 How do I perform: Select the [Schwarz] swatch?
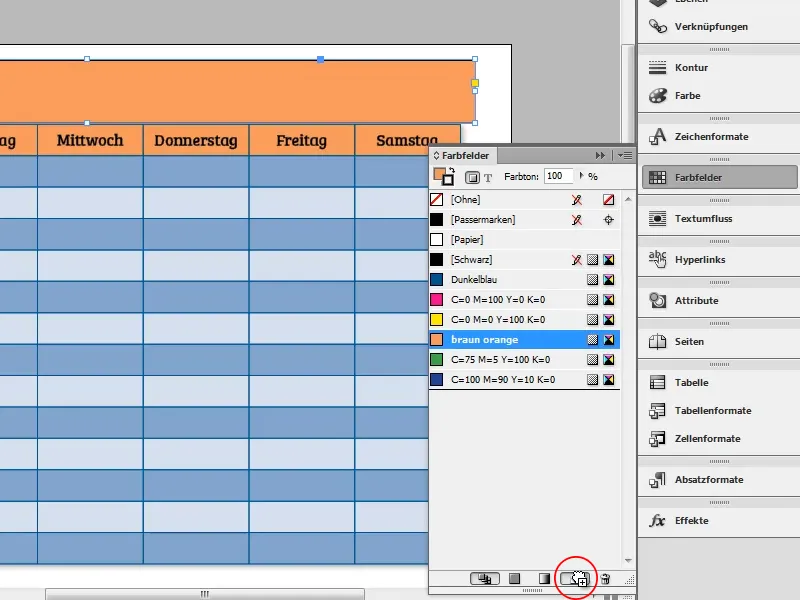pyautogui.click(x=524, y=260)
